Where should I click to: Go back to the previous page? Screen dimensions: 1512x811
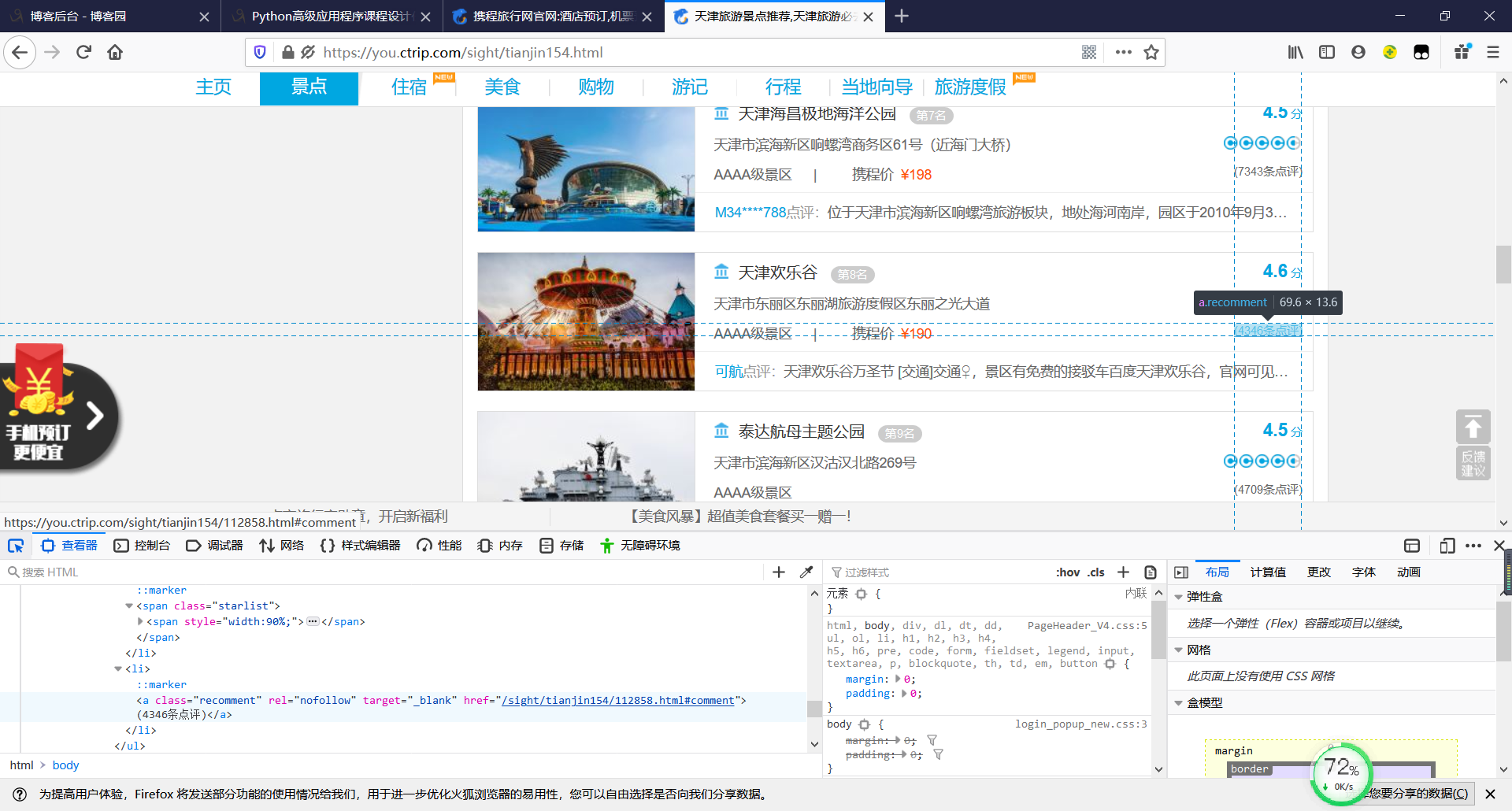20,53
